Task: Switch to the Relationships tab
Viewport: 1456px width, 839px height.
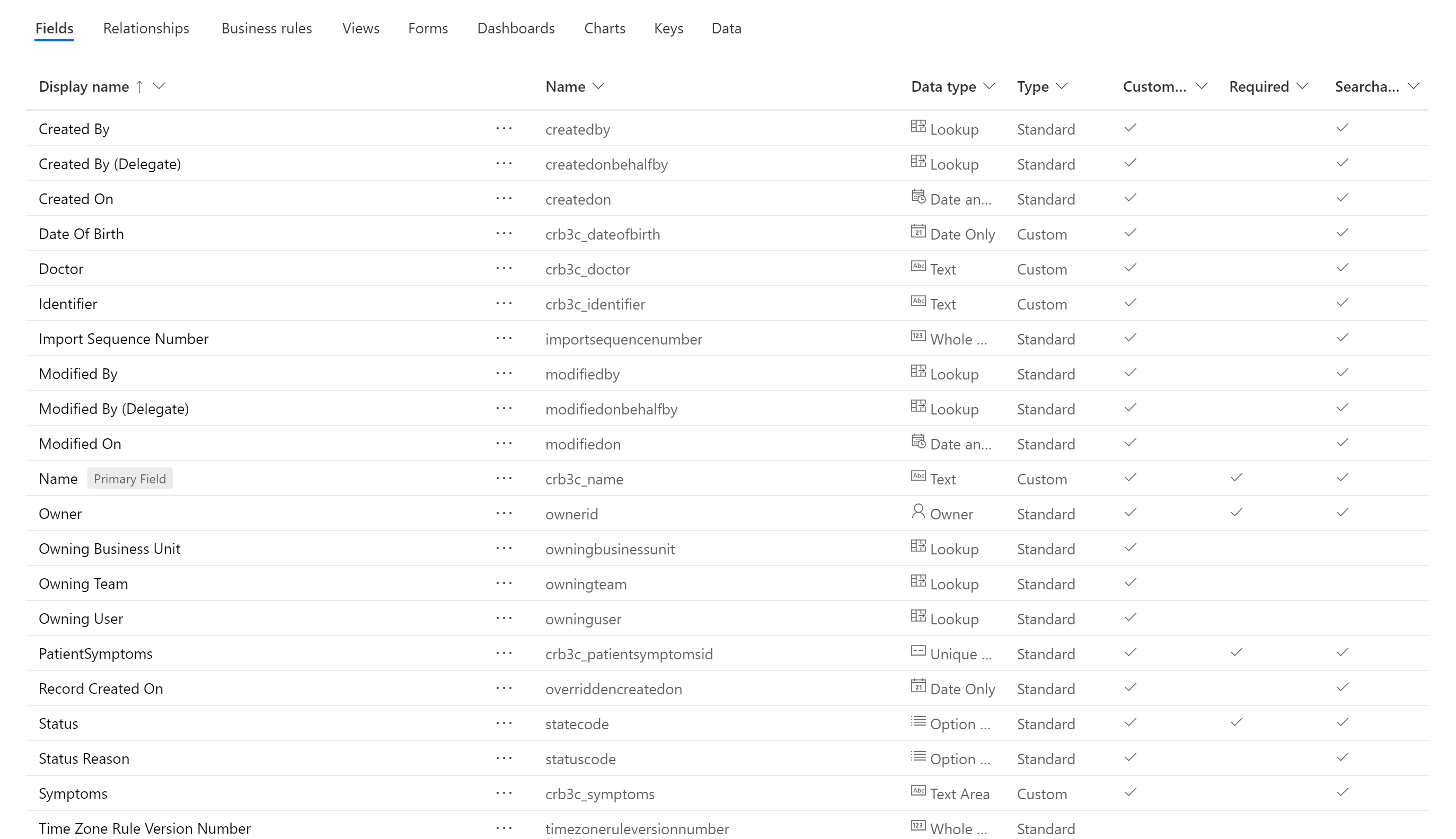Action: coord(146,28)
